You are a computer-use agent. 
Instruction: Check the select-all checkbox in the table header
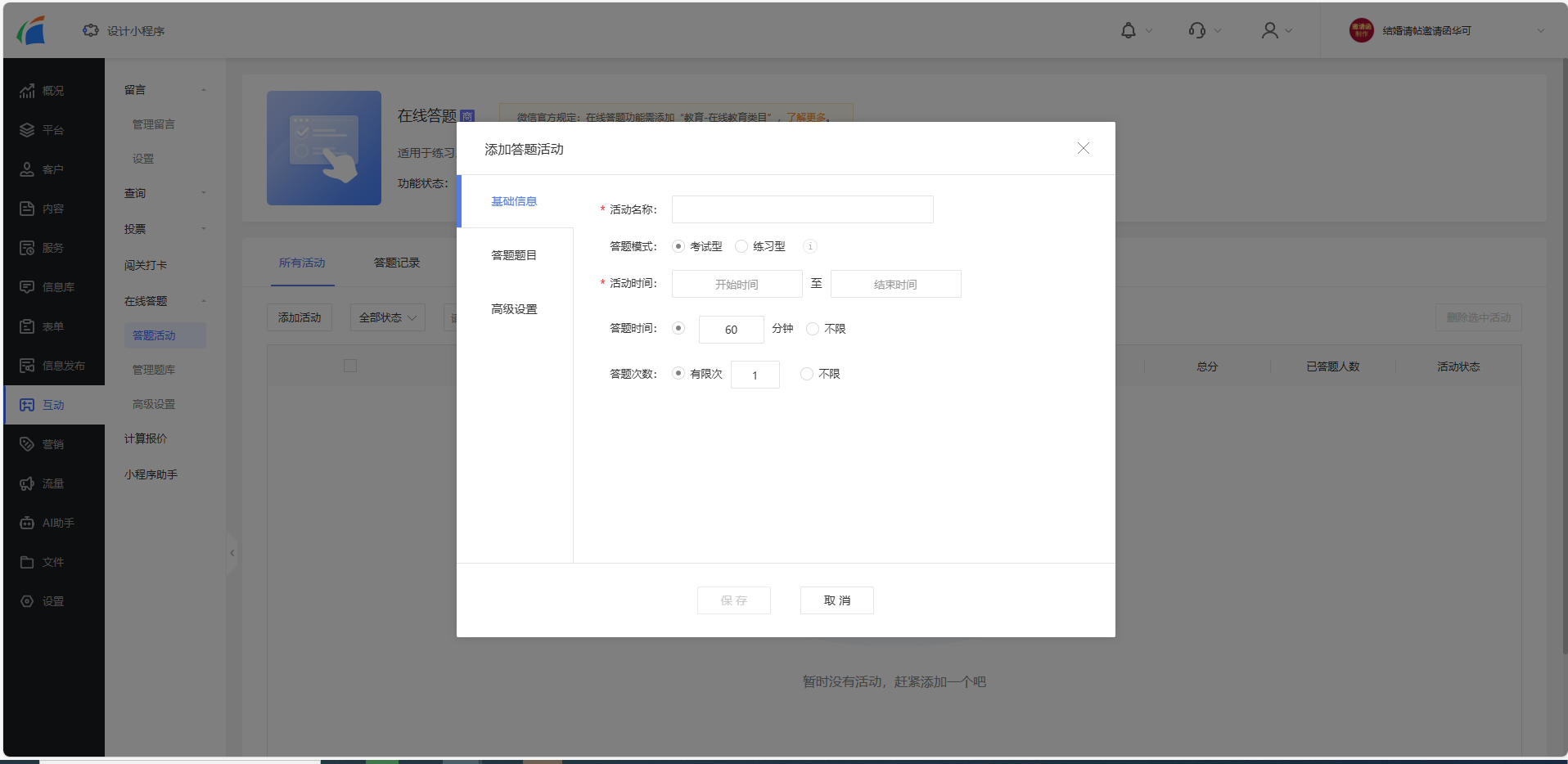click(x=350, y=366)
